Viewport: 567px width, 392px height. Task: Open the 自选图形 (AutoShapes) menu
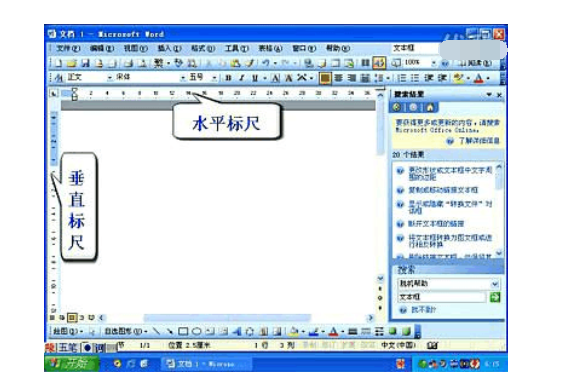[125, 331]
